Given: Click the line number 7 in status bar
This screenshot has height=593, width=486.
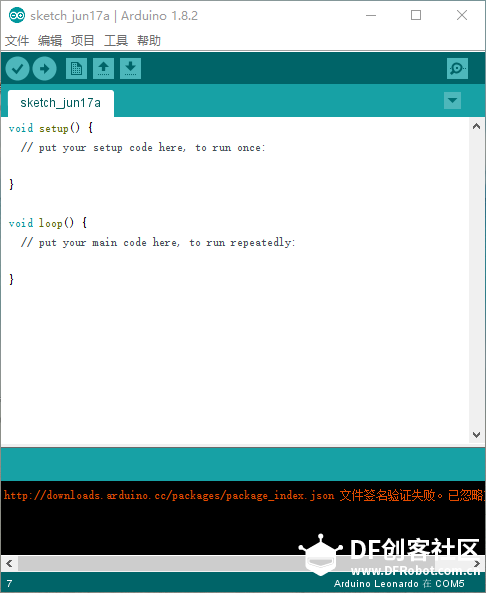Looking at the screenshot, I should [x=9, y=584].
